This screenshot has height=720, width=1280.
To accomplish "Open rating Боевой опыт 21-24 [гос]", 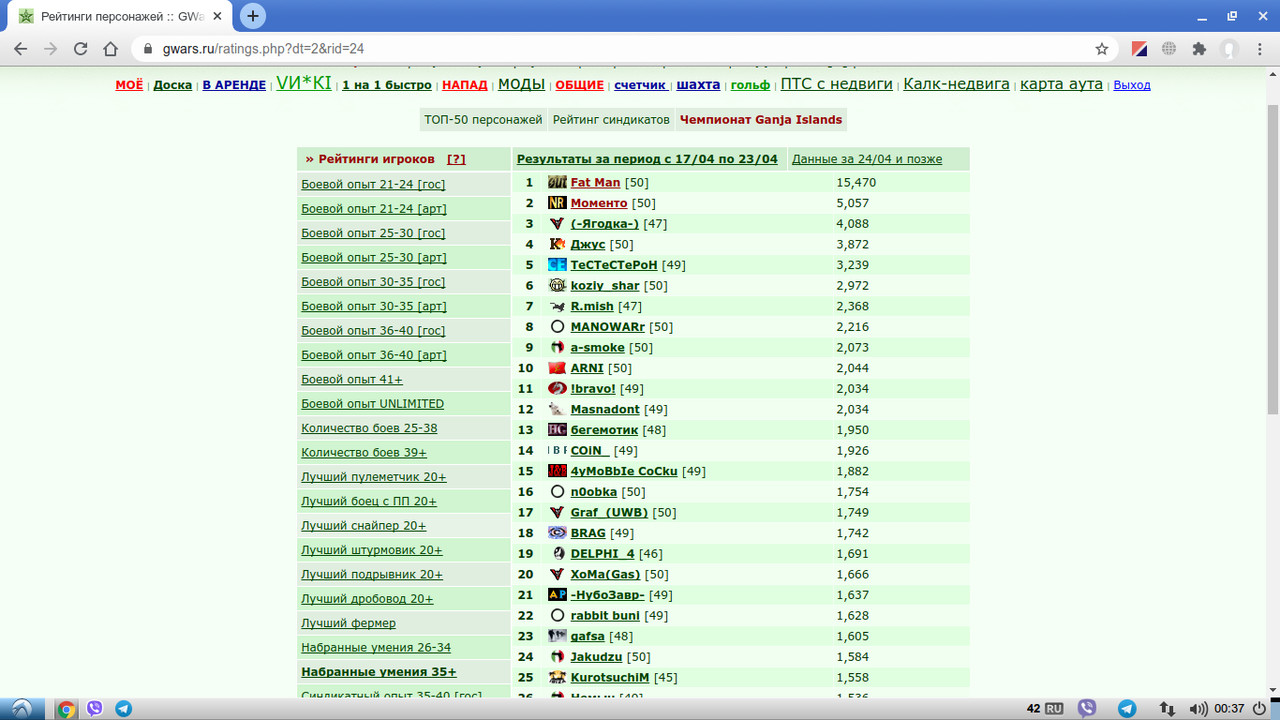I will [373, 184].
